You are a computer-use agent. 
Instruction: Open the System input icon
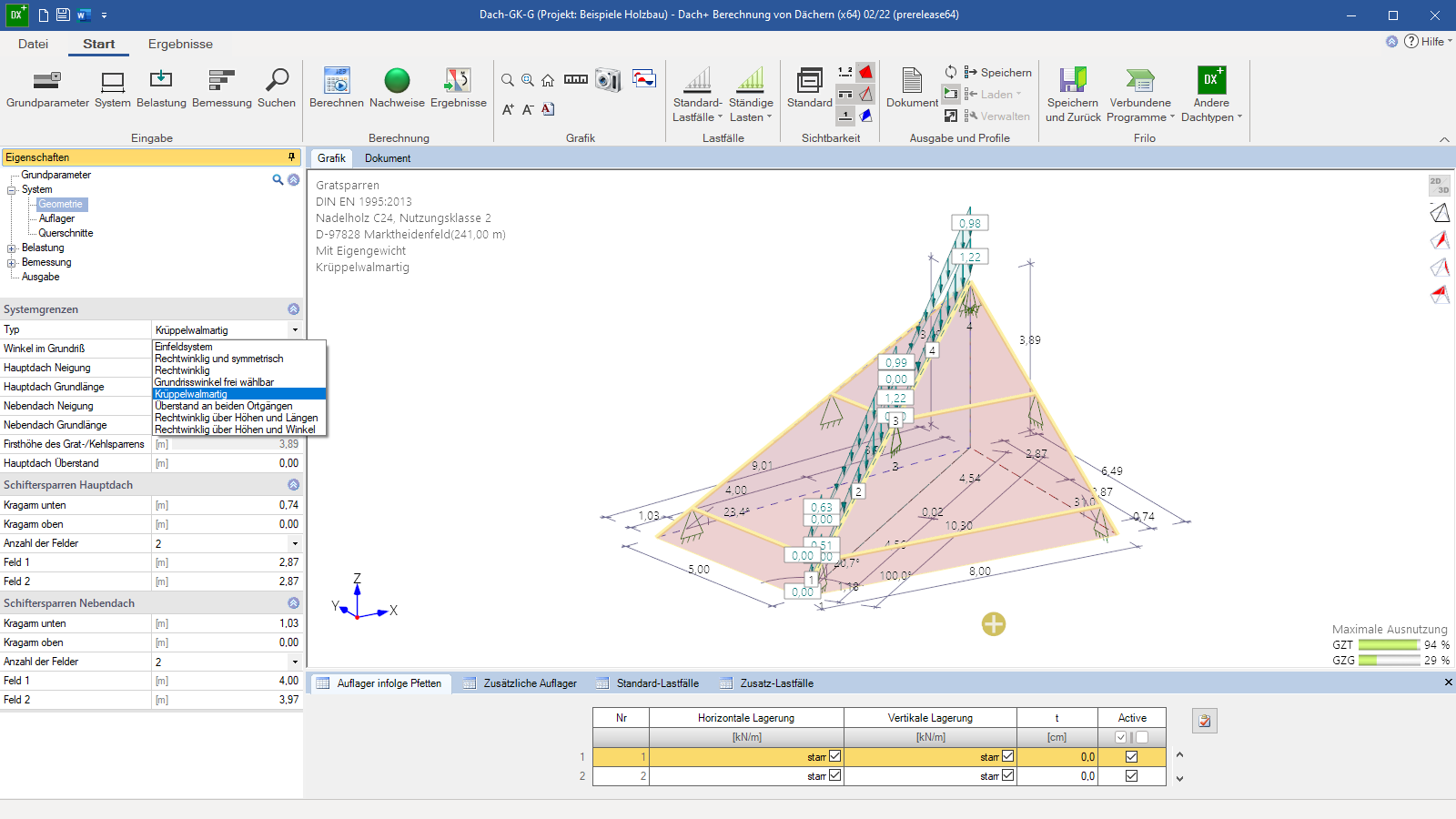(x=113, y=81)
